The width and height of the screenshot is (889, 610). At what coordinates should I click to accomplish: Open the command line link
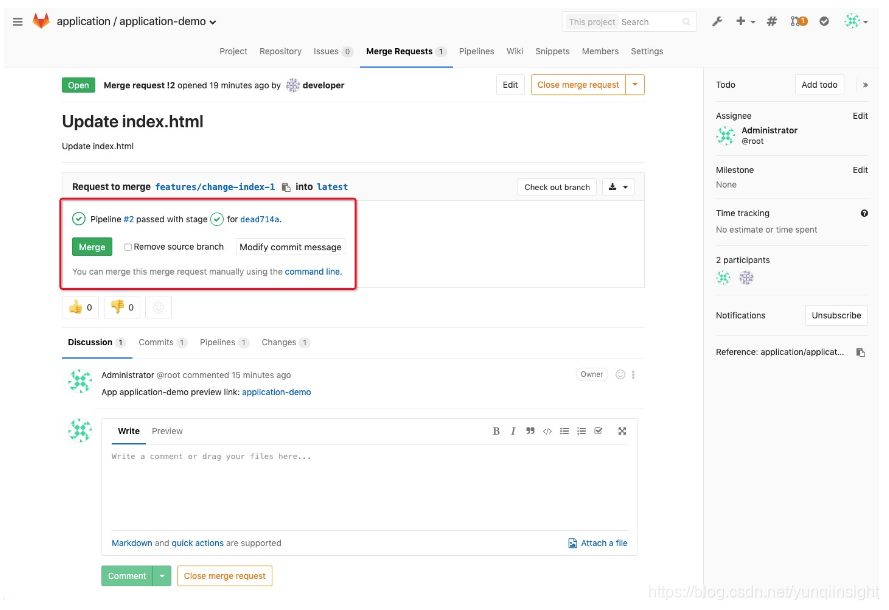tap(313, 272)
